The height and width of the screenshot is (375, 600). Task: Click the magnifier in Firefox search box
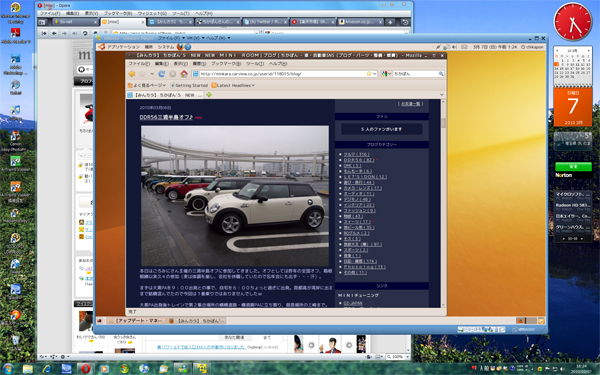441,74
